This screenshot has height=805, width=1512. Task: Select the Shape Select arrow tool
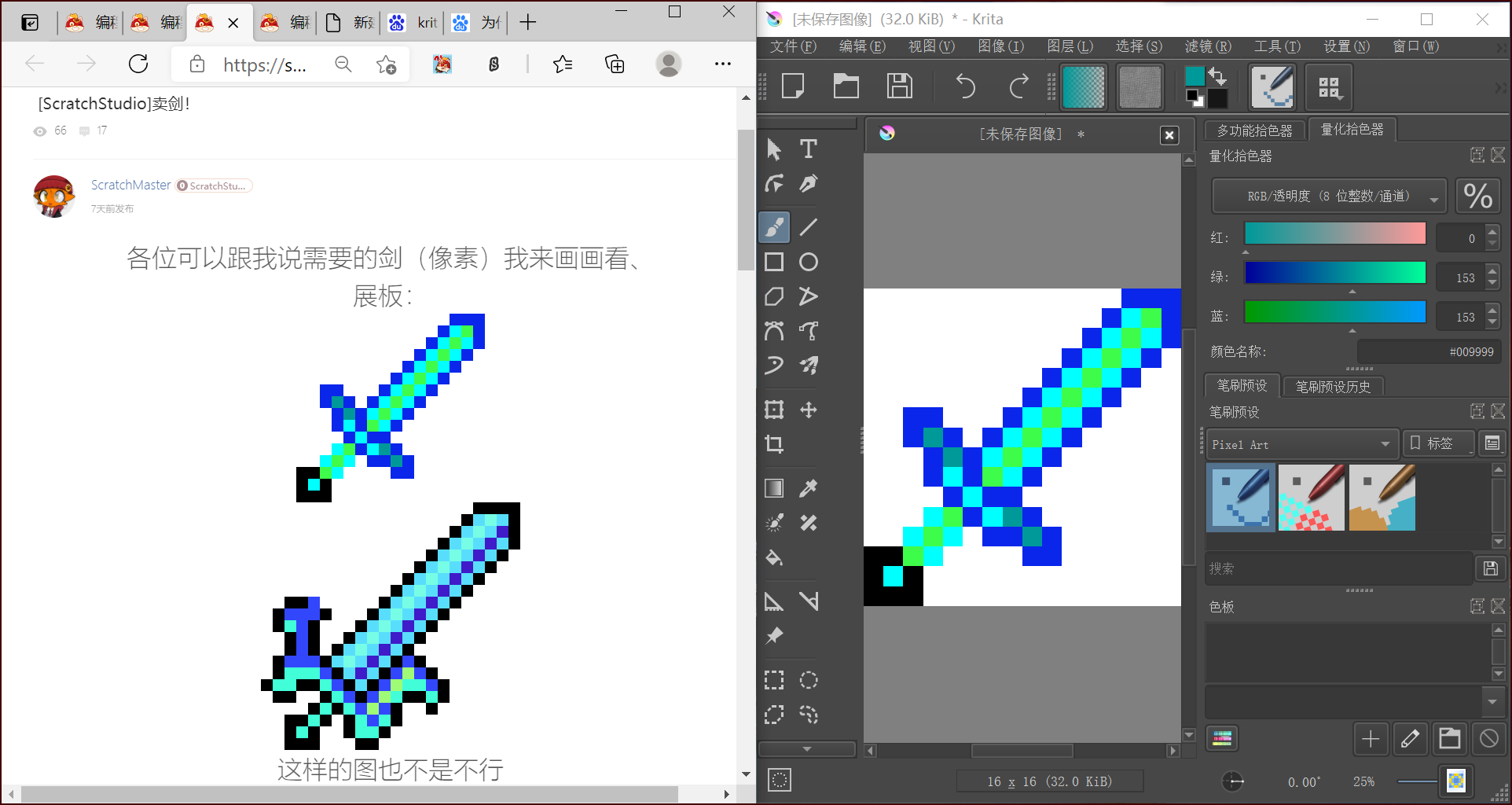tap(774, 149)
